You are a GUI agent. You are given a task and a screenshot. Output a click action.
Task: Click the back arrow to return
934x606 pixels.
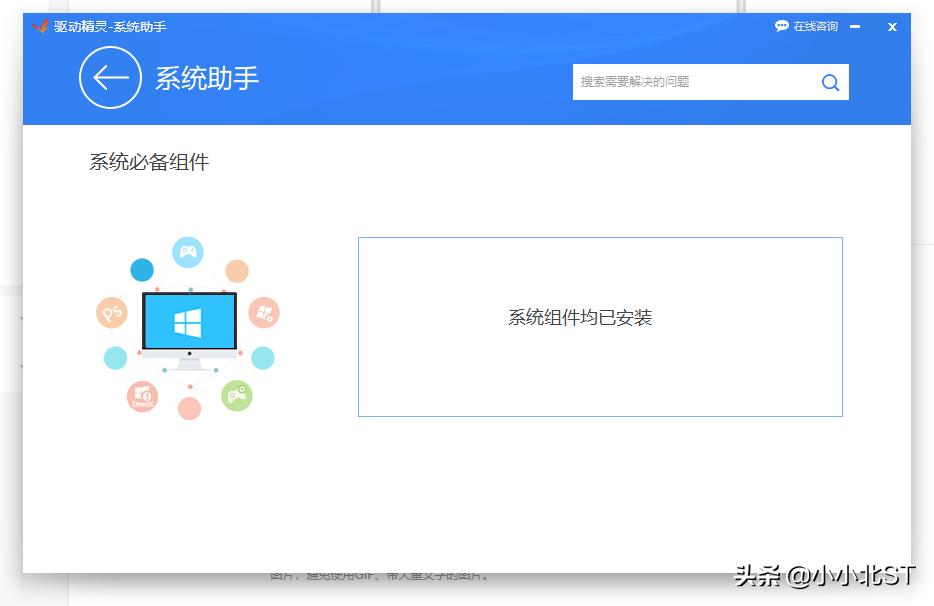tap(110, 78)
